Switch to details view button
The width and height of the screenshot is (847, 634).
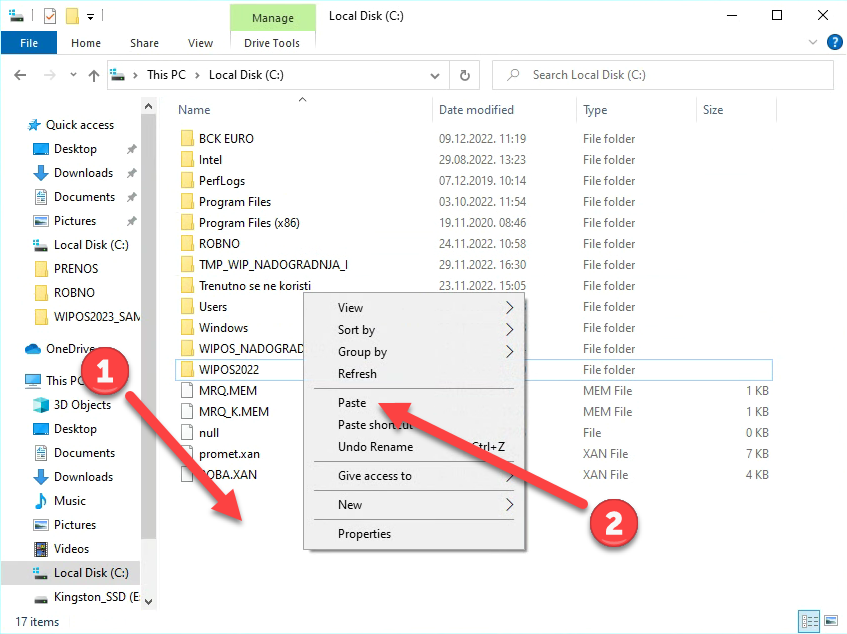tap(809, 621)
